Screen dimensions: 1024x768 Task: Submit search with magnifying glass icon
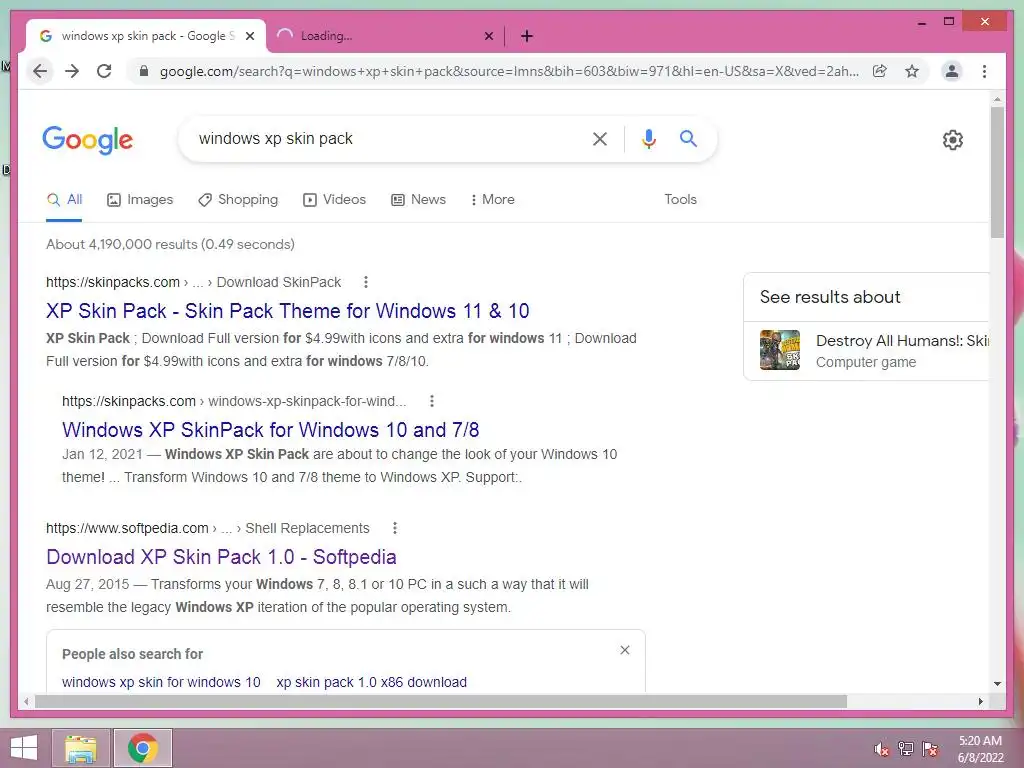688,138
